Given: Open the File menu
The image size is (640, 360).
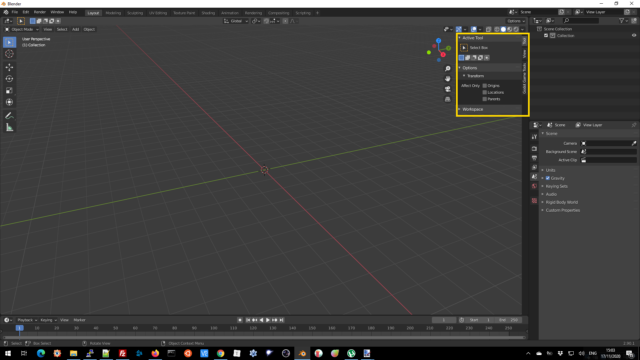Looking at the screenshot, I should [15, 12].
